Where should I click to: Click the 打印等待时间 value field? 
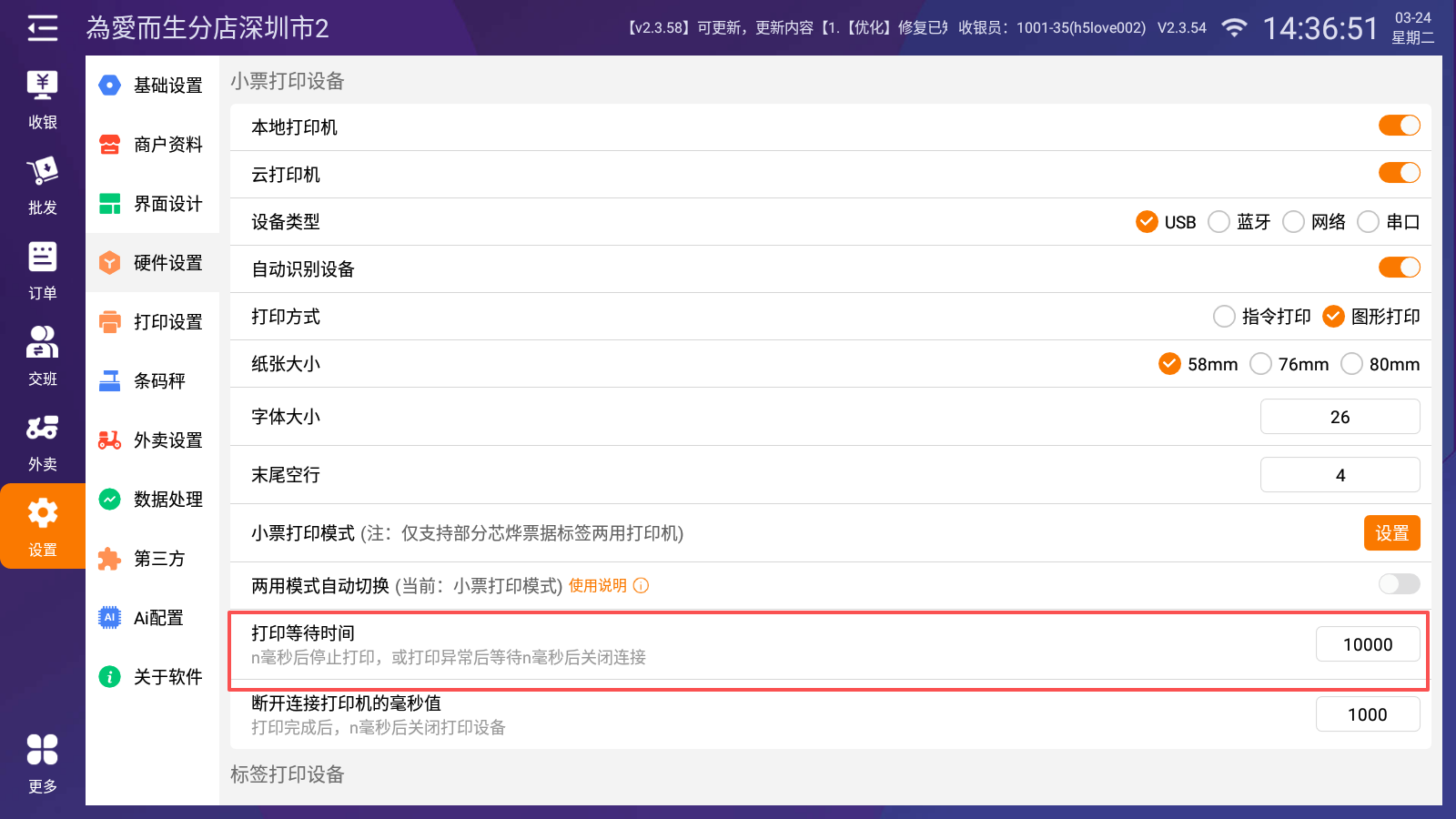pos(1367,644)
